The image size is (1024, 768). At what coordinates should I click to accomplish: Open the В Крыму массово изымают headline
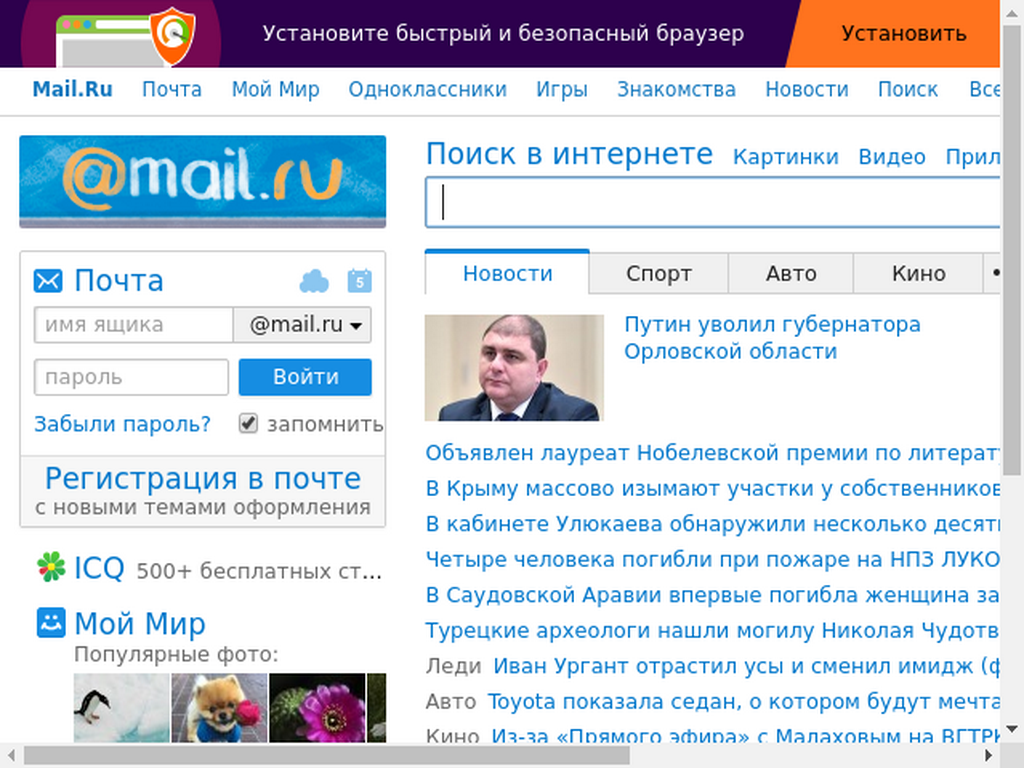click(x=712, y=488)
